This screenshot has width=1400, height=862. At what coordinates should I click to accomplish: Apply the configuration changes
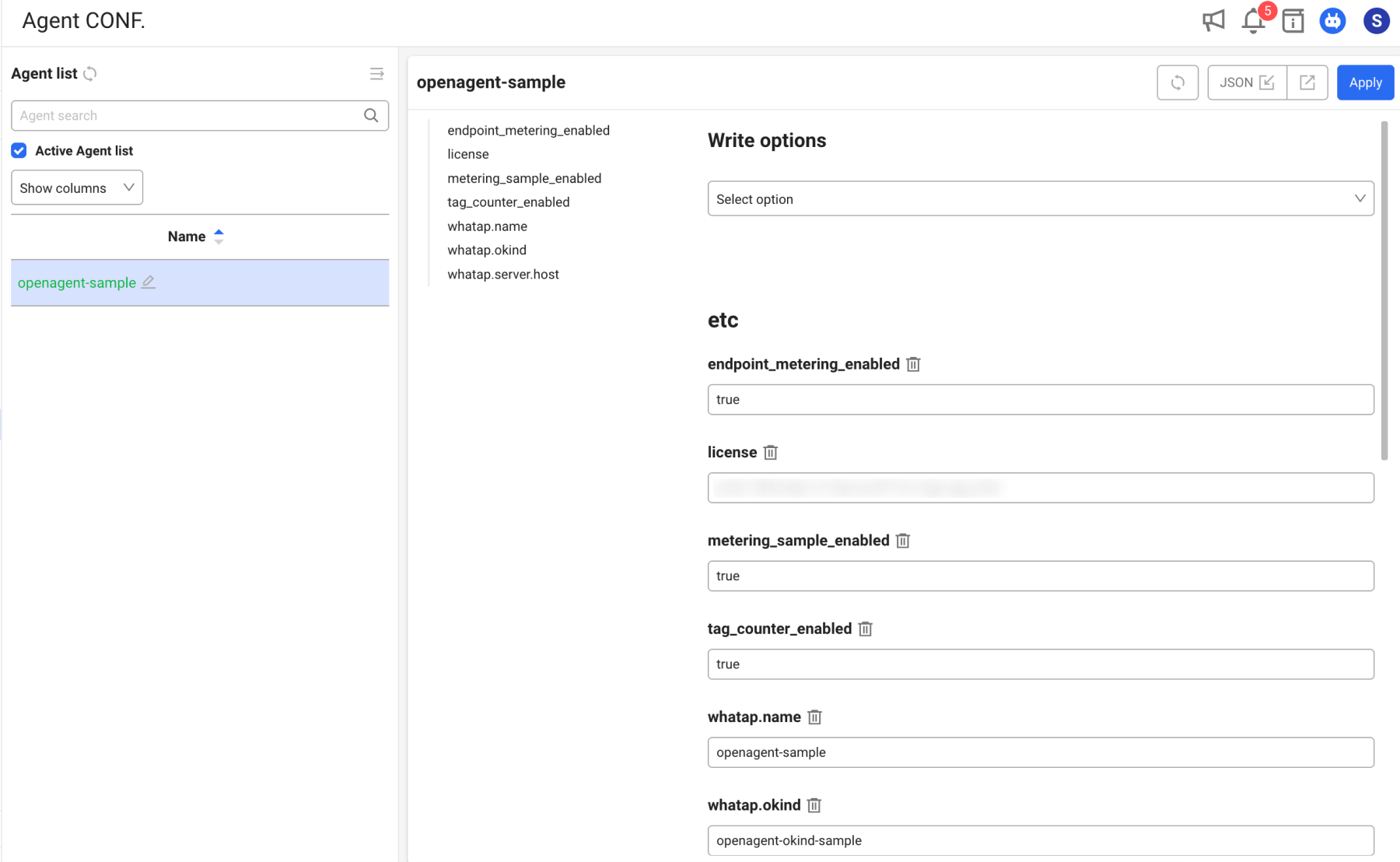[x=1365, y=82]
